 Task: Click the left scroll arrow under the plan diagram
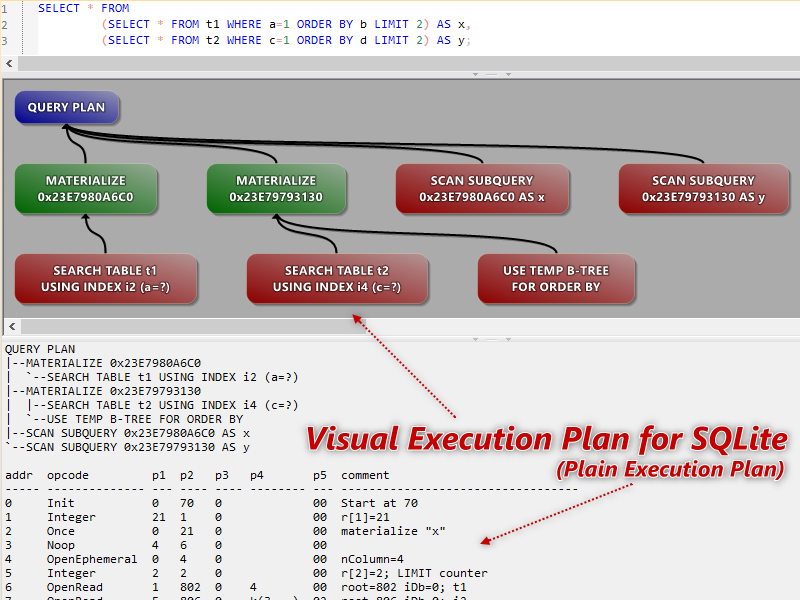pyautogui.click(x=12, y=327)
